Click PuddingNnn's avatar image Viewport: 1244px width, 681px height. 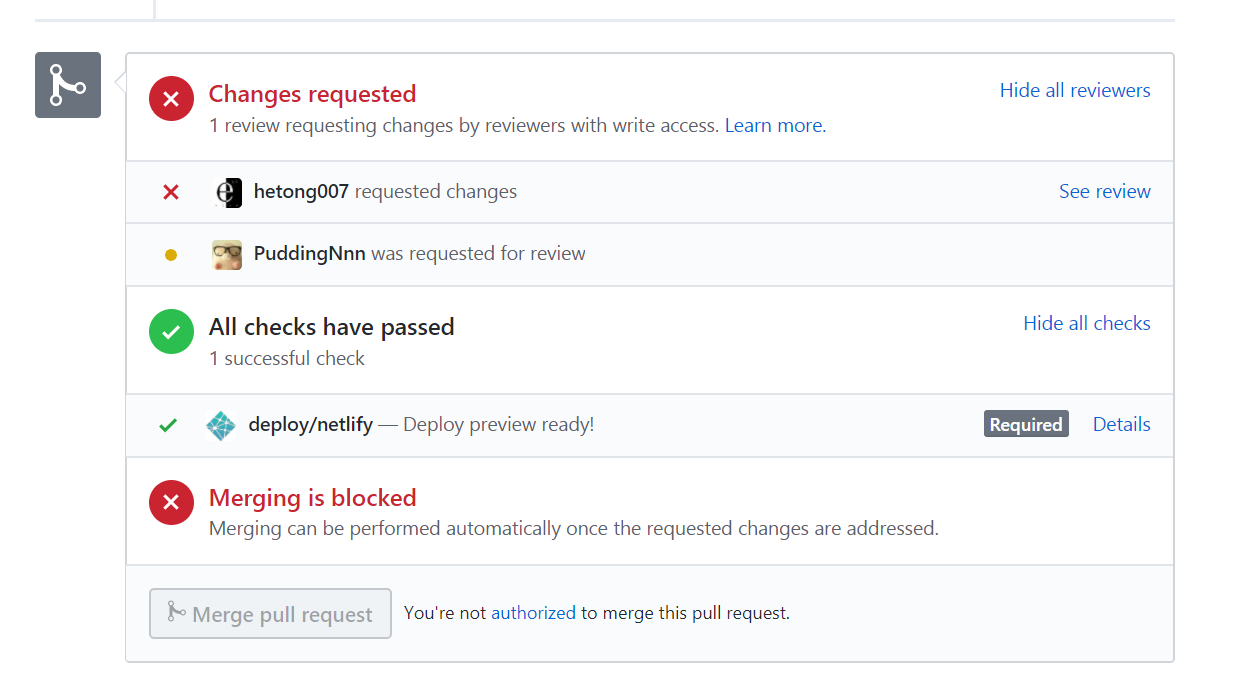[227, 255]
